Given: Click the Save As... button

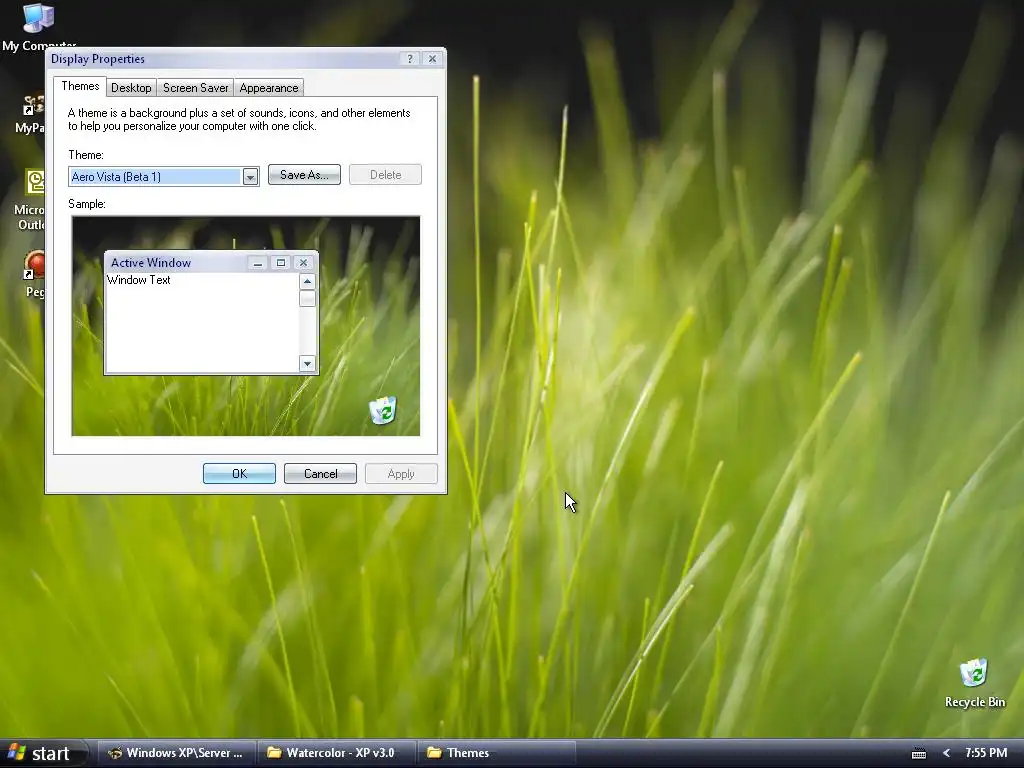Looking at the screenshot, I should (304, 174).
